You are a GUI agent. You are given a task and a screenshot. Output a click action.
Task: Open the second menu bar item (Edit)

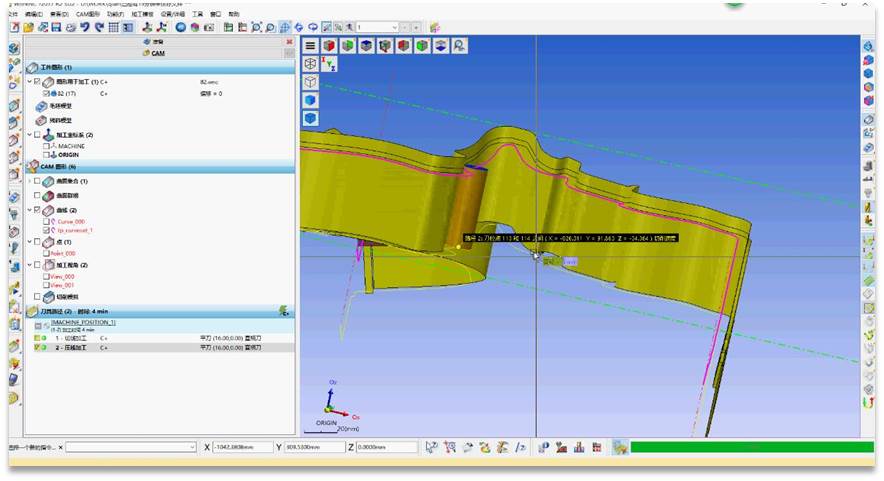pos(33,14)
